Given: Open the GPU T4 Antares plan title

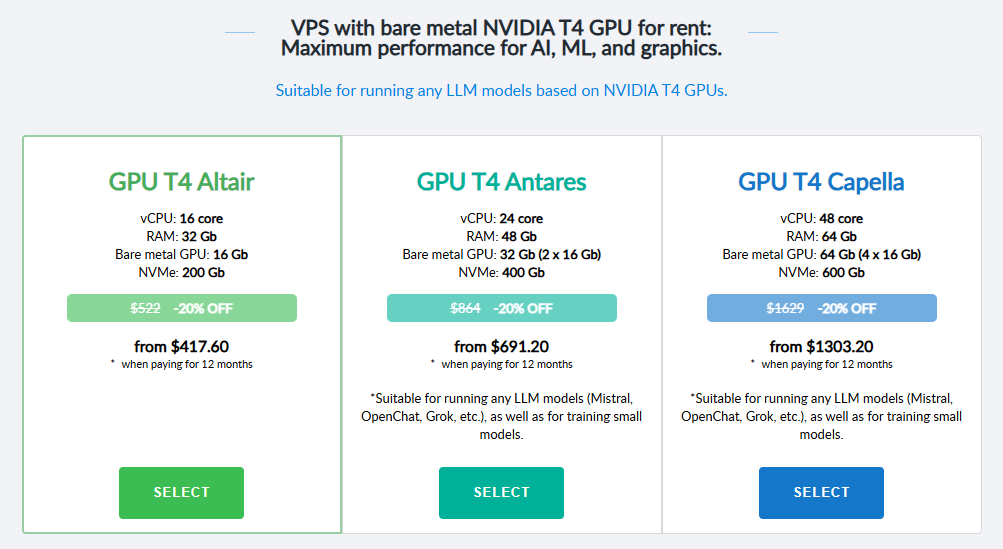Looking at the screenshot, I should click(501, 182).
